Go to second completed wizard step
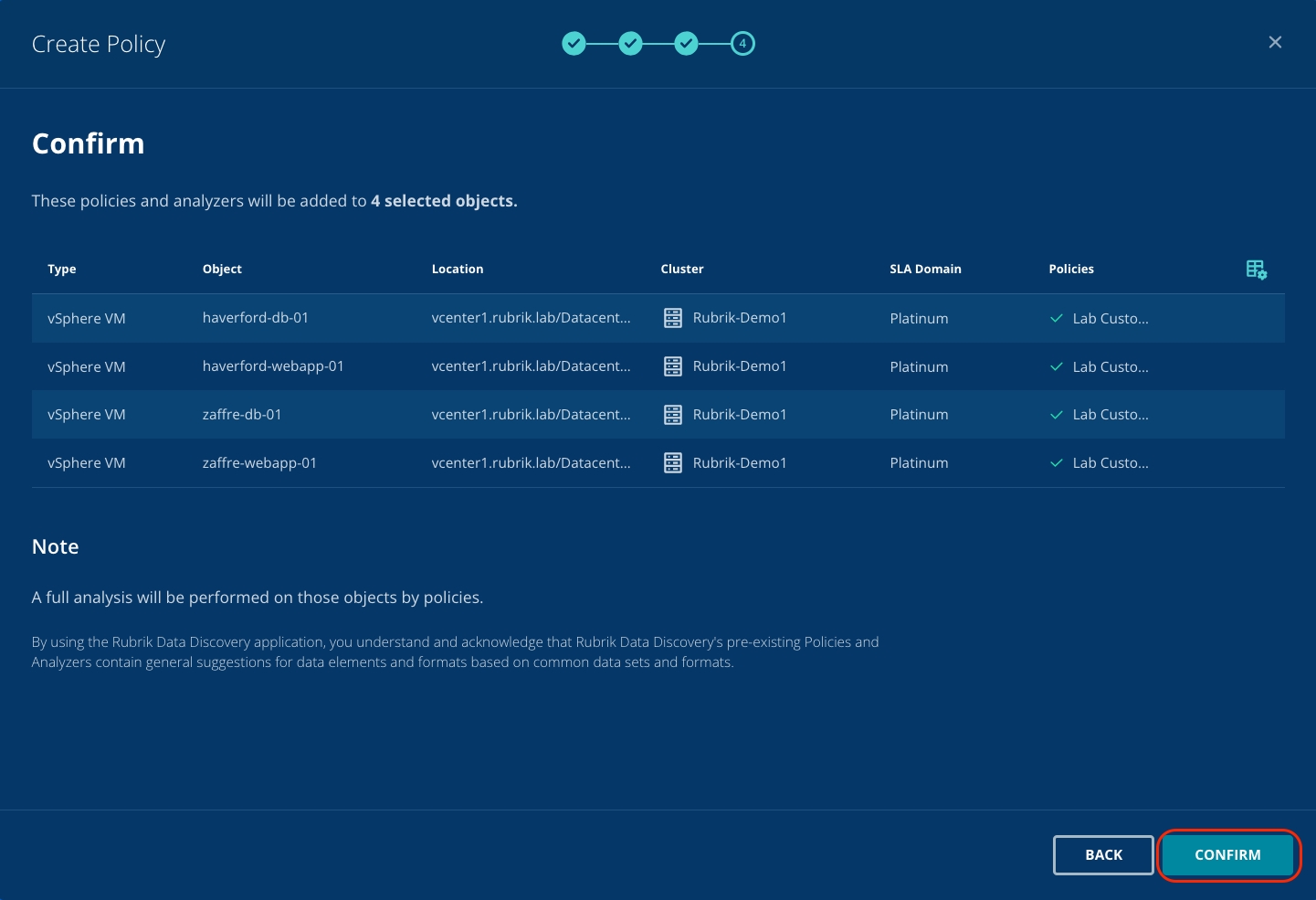Image resolution: width=1316 pixels, height=900 pixels. coord(630,43)
